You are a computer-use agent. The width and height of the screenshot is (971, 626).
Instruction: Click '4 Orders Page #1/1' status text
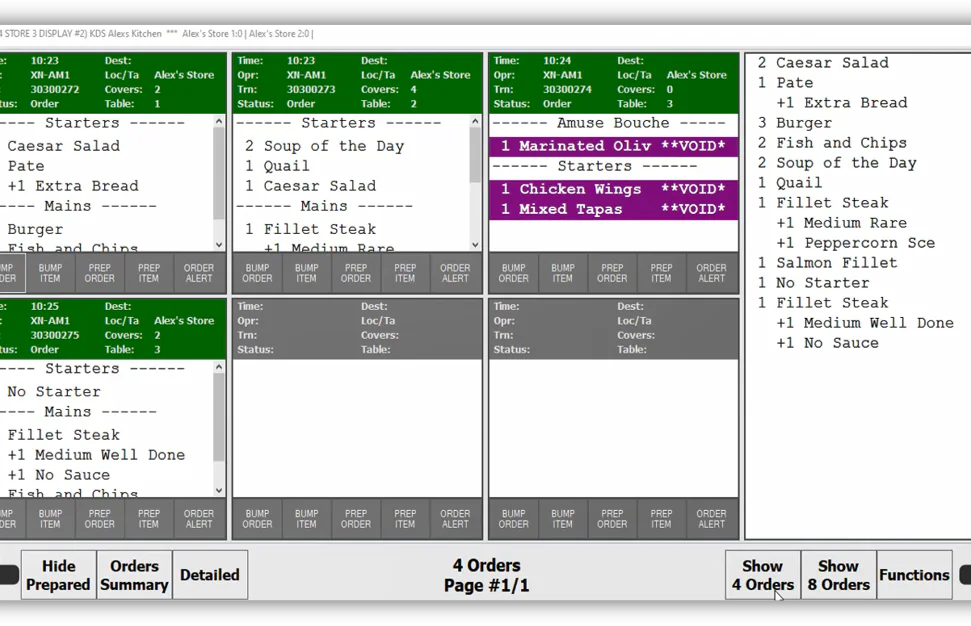[x=487, y=575]
